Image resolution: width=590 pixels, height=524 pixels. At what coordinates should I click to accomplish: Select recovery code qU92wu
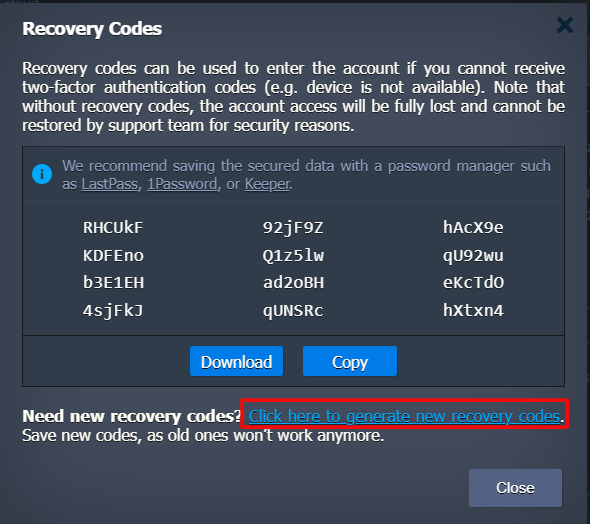pyautogui.click(x=473, y=256)
